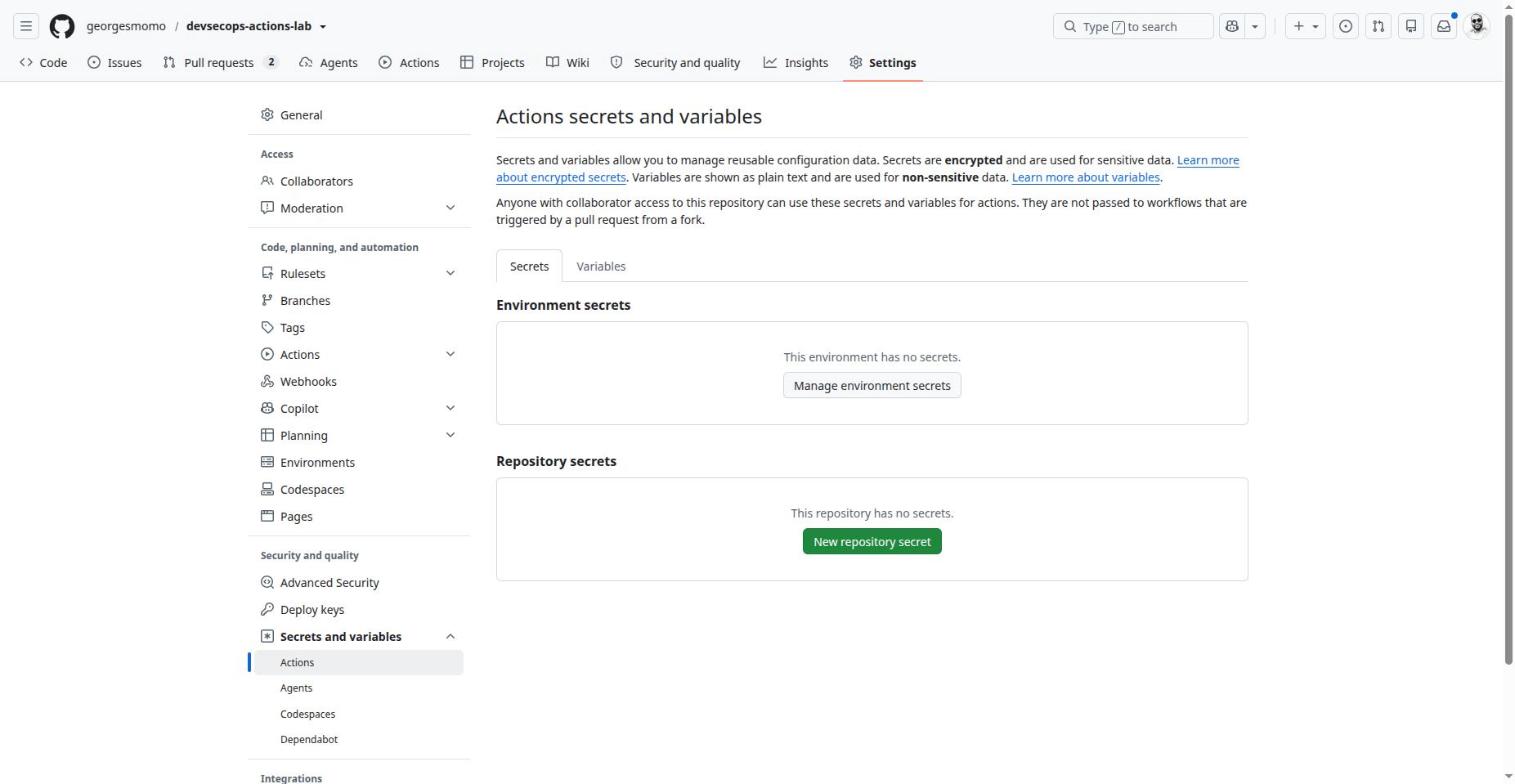The width and height of the screenshot is (1515, 784).
Task: Open the Copilot chat icon in header
Action: tap(1232, 26)
